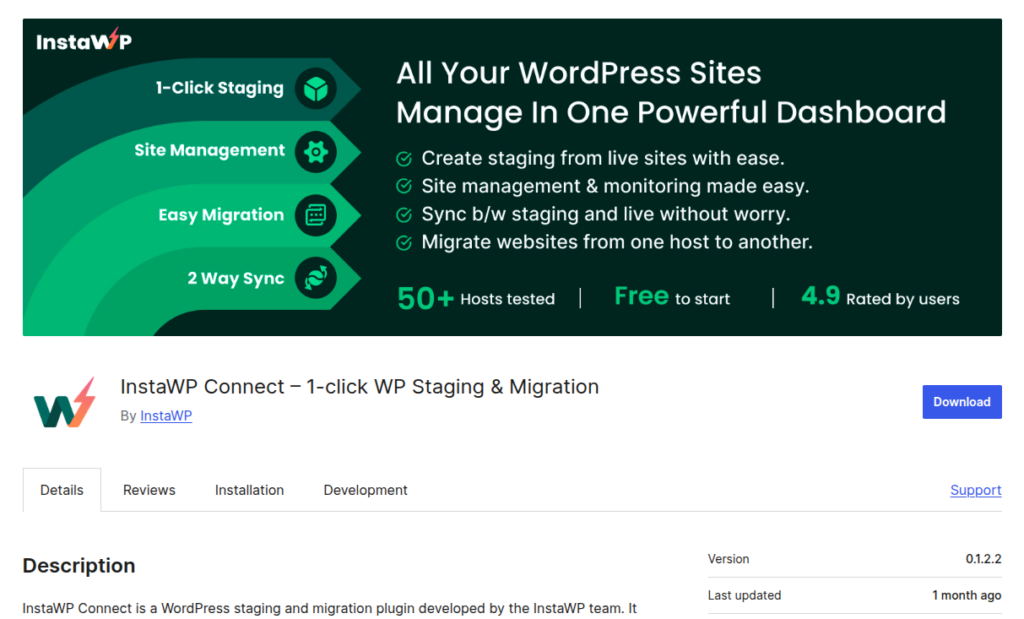Select the checkmark next to sync feature
The width and height of the screenshot is (1024, 619).
click(403, 214)
